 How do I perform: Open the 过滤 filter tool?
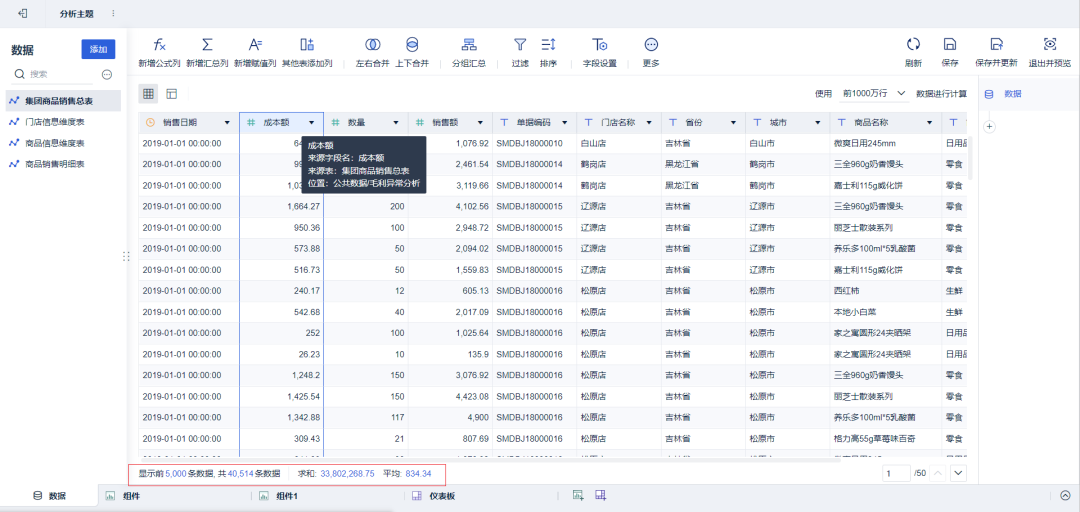click(x=520, y=45)
